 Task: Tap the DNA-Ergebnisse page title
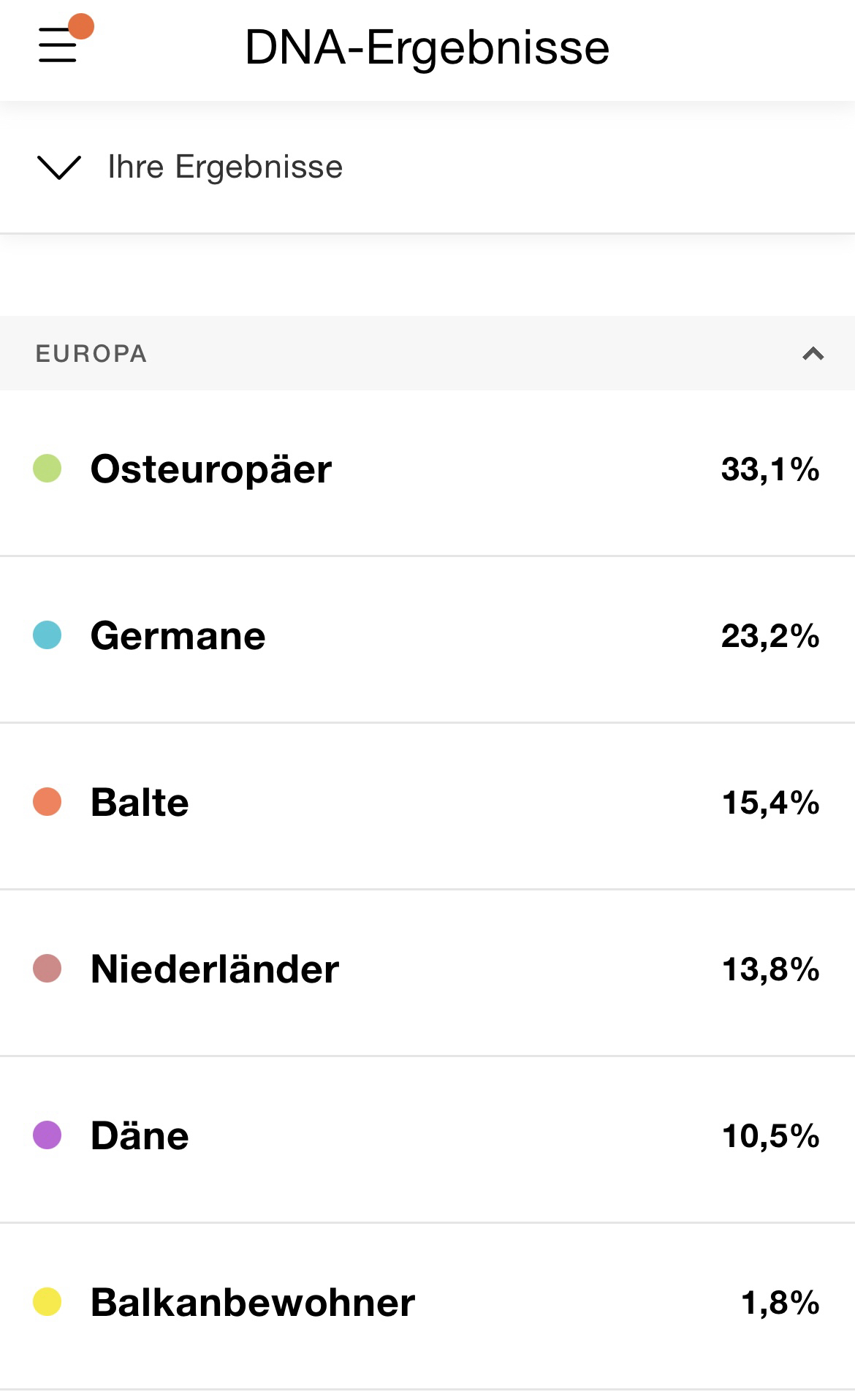point(427,48)
